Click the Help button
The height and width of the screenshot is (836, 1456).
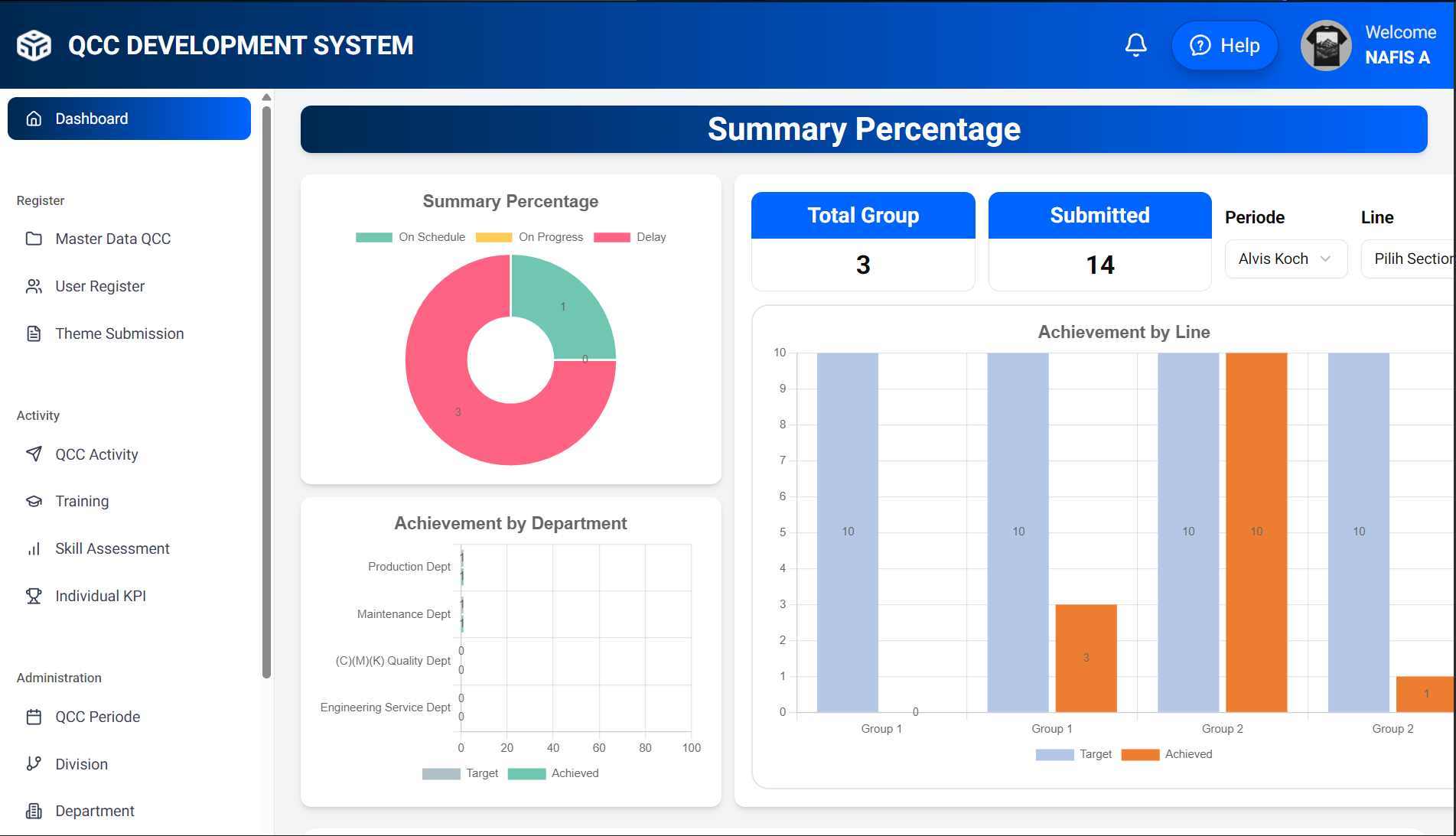pyautogui.click(x=1225, y=45)
